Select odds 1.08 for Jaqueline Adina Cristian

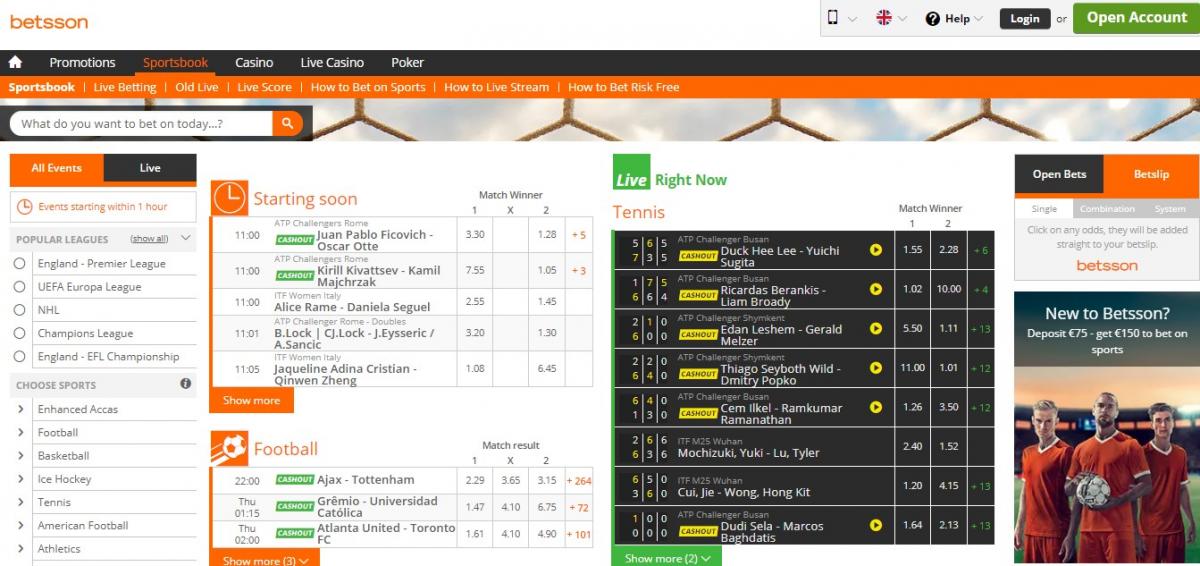coord(475,368)
